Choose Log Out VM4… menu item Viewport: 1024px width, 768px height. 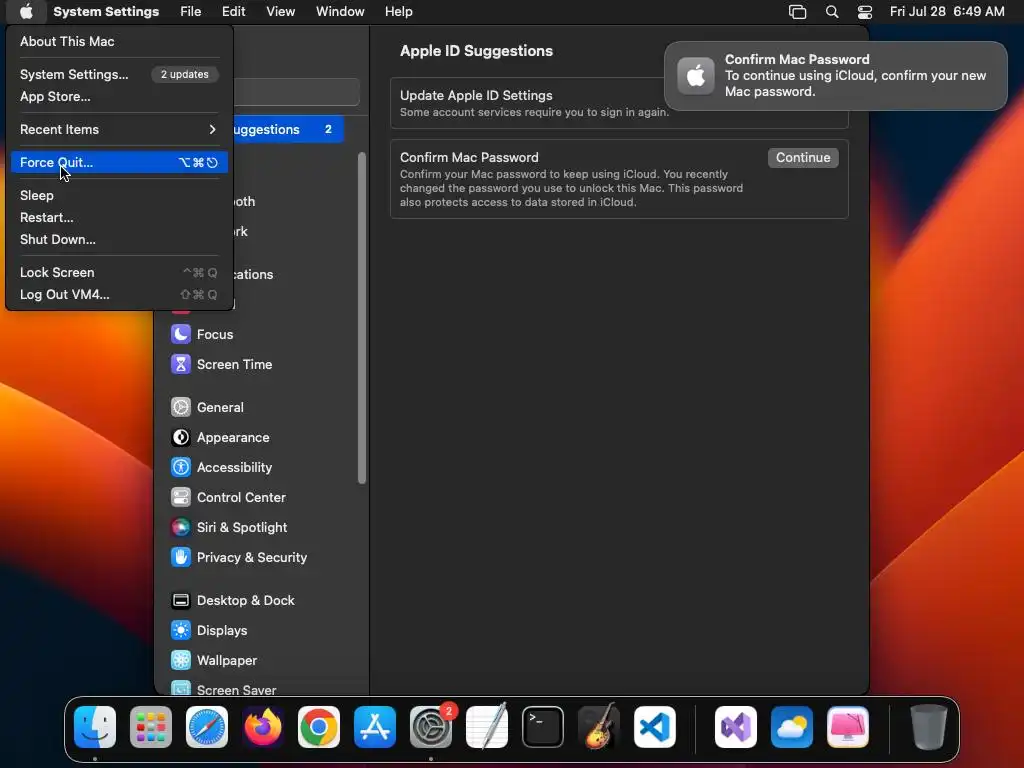tap(119, 294)
